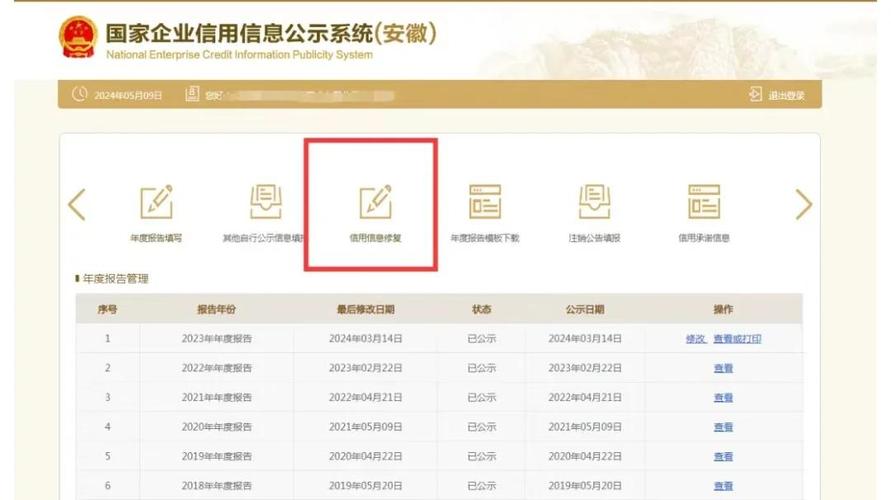
Task: Click the 报告年份 column header
Action: [x=216, y=309]
